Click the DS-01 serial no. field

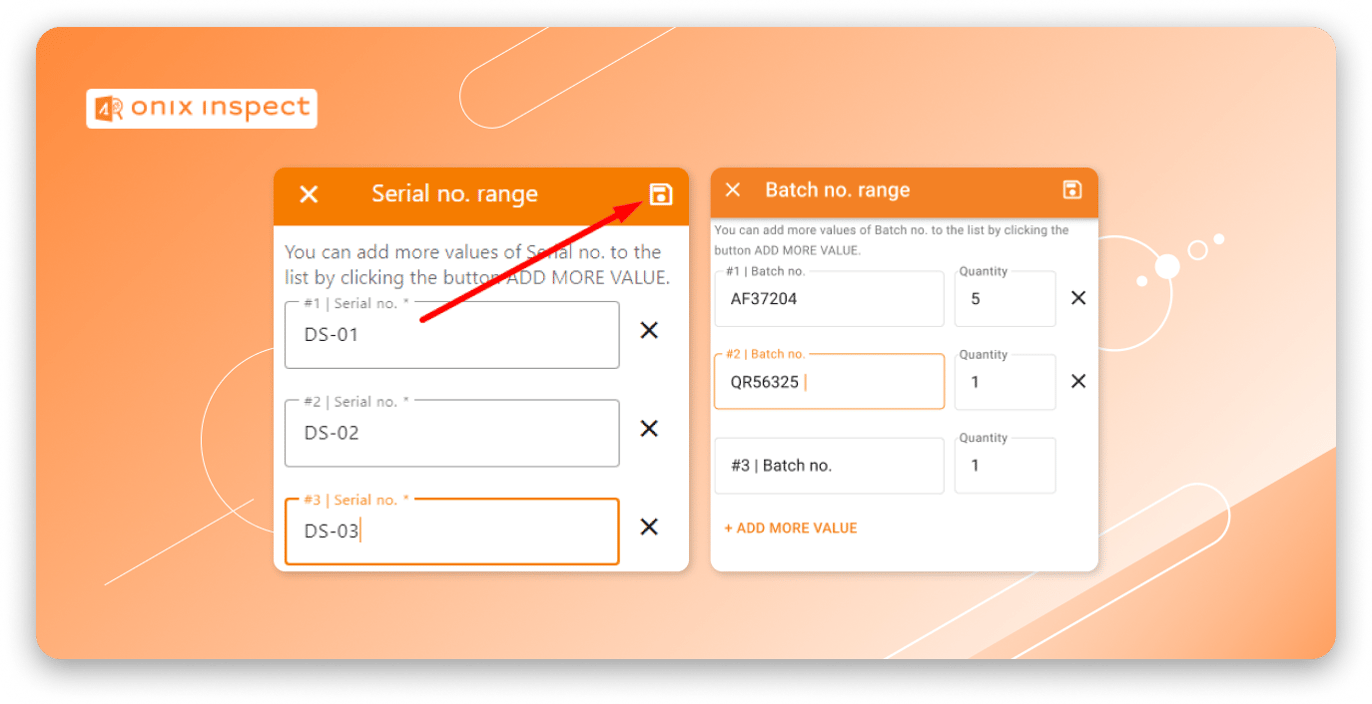coord(452,334)
